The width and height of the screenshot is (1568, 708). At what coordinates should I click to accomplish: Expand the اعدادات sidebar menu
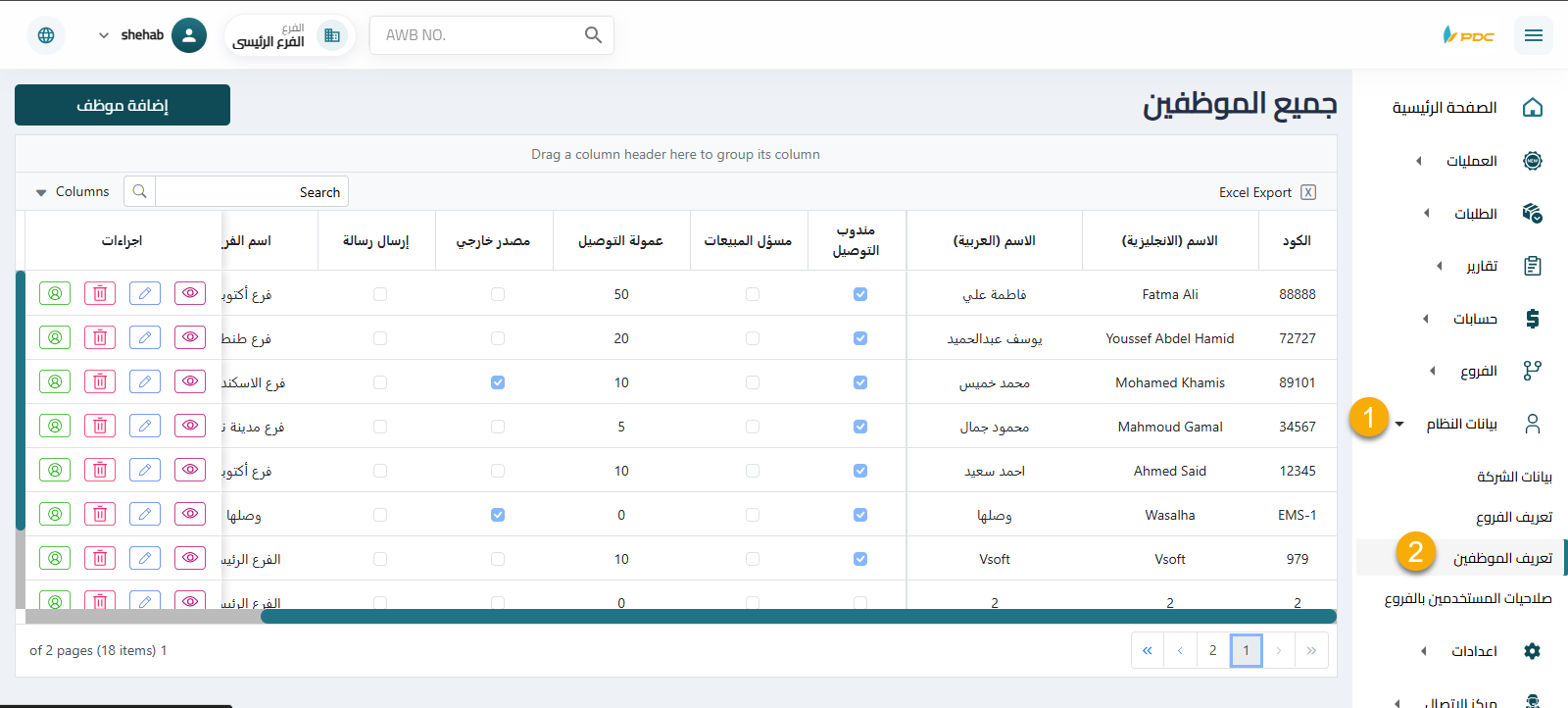(1423, 651)
